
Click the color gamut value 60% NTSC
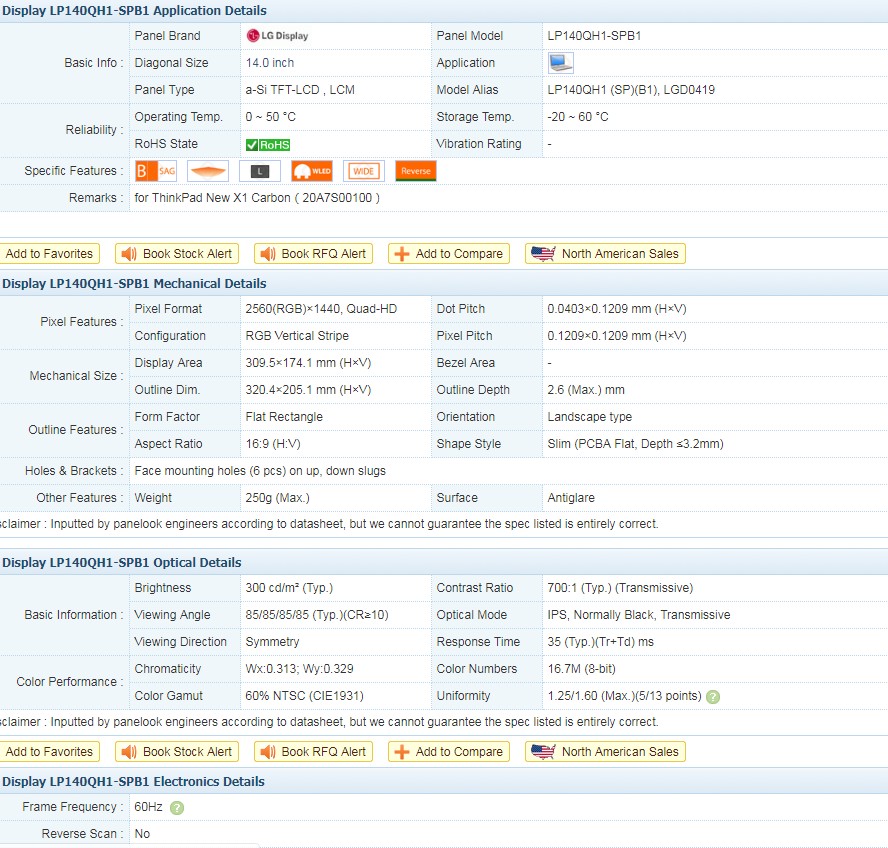click(x=304, y=696)
